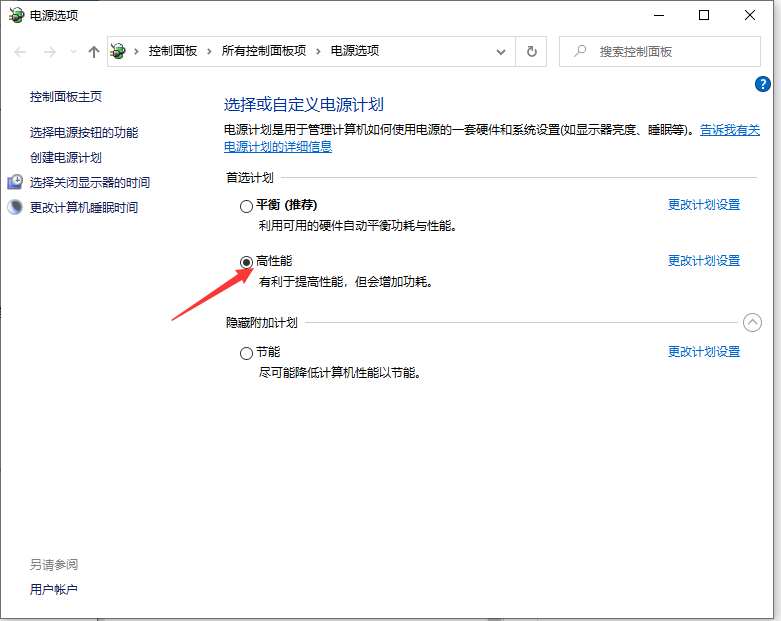Image resolution: width=781 pixels, height=621 pixels.
Task: Click the moon icon for sleep time
Action: pyautogui.click(x=15, y=207)
